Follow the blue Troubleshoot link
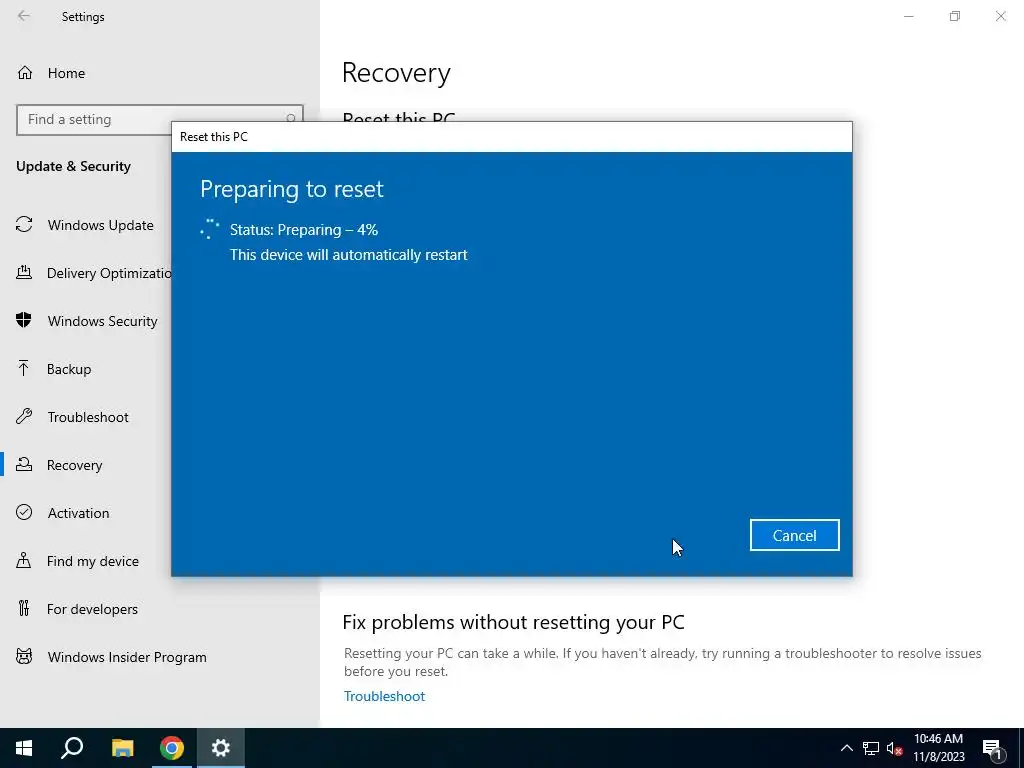This screenshot has height=768, width=1024. tap(384, 696)
